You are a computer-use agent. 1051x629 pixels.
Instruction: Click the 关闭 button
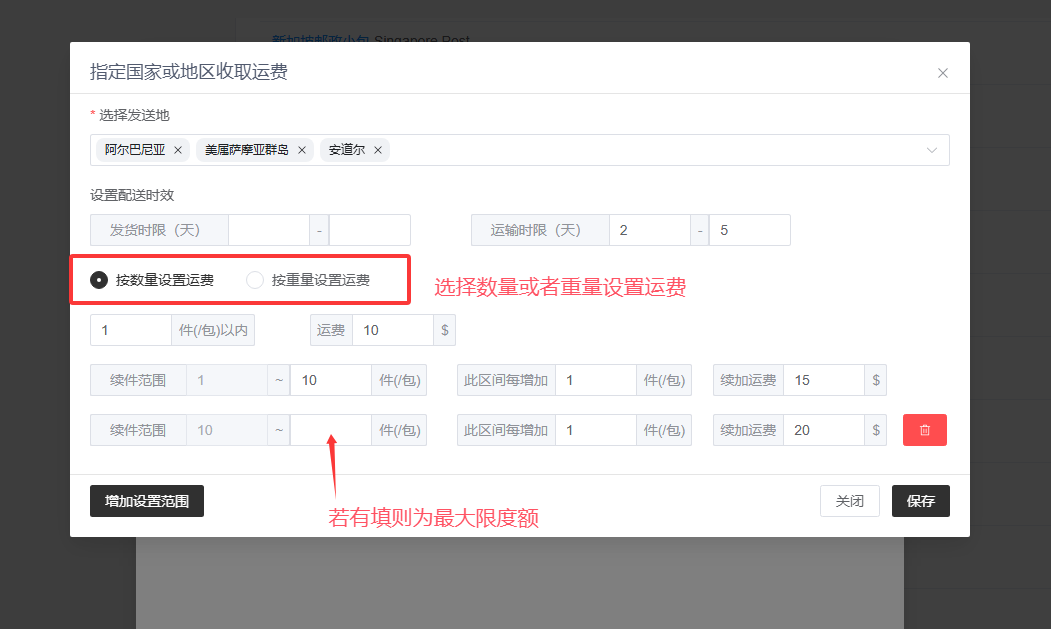click(x=849, y=501)
